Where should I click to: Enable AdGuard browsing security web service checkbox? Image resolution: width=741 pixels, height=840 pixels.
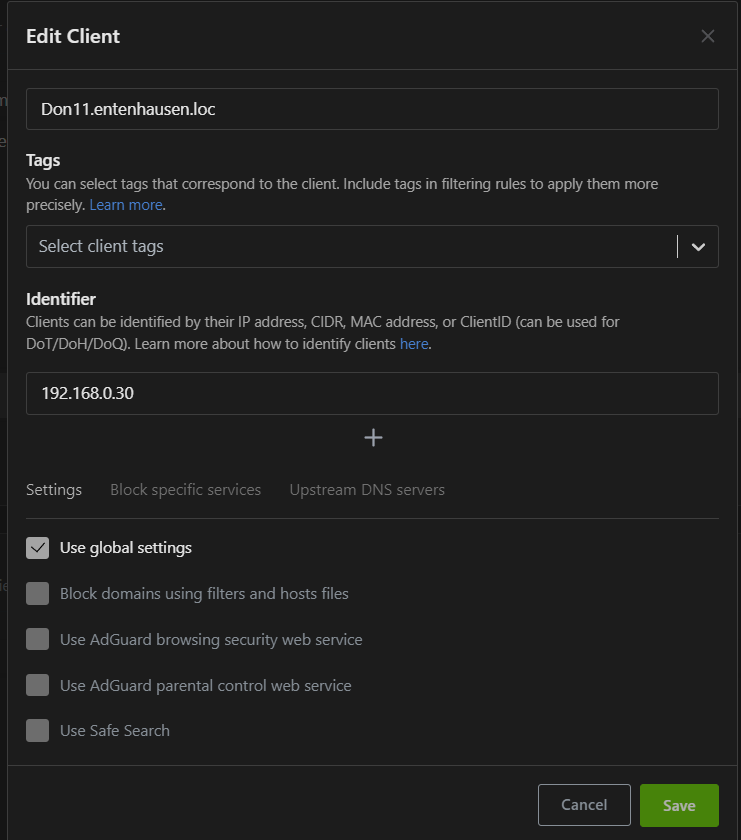click(x=38, y=640)
